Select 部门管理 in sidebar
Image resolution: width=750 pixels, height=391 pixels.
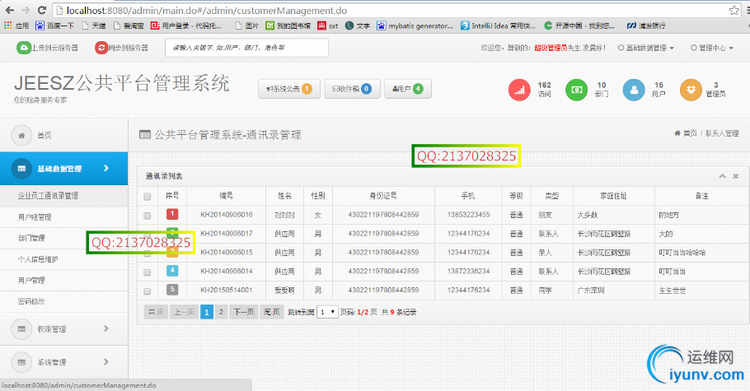point(32,238)
